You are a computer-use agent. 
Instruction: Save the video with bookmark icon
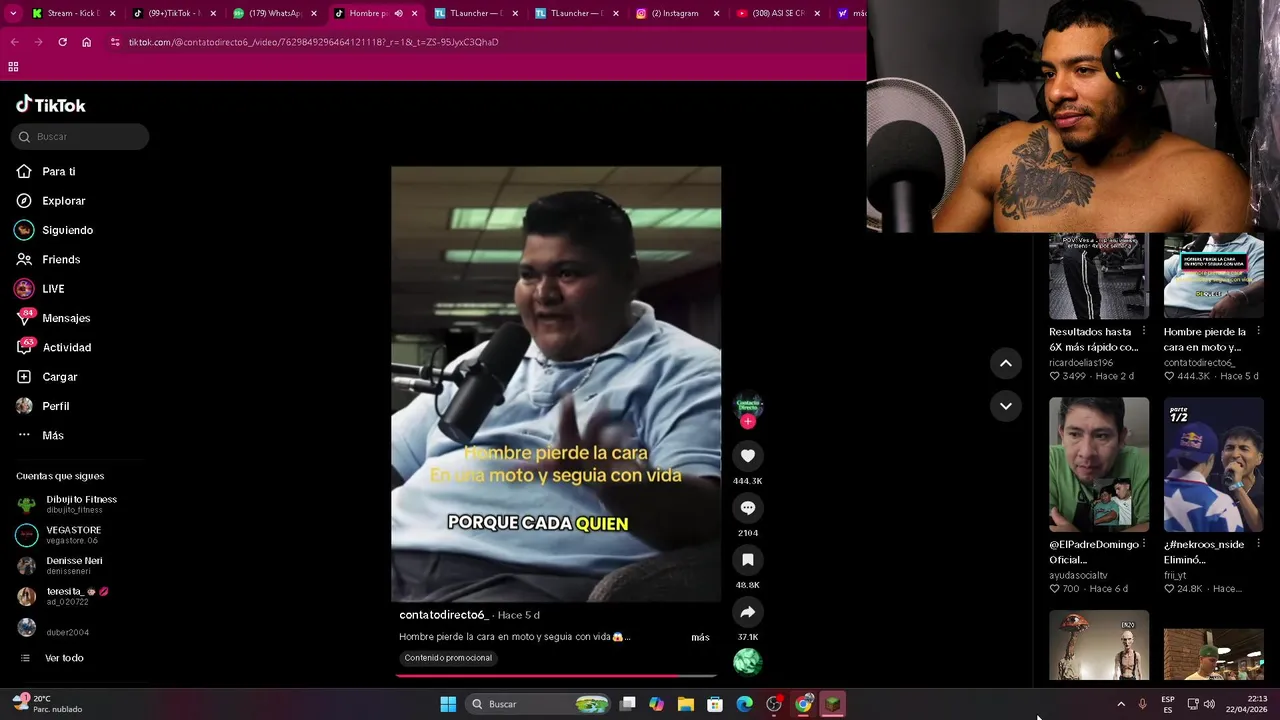click(747, 560)
